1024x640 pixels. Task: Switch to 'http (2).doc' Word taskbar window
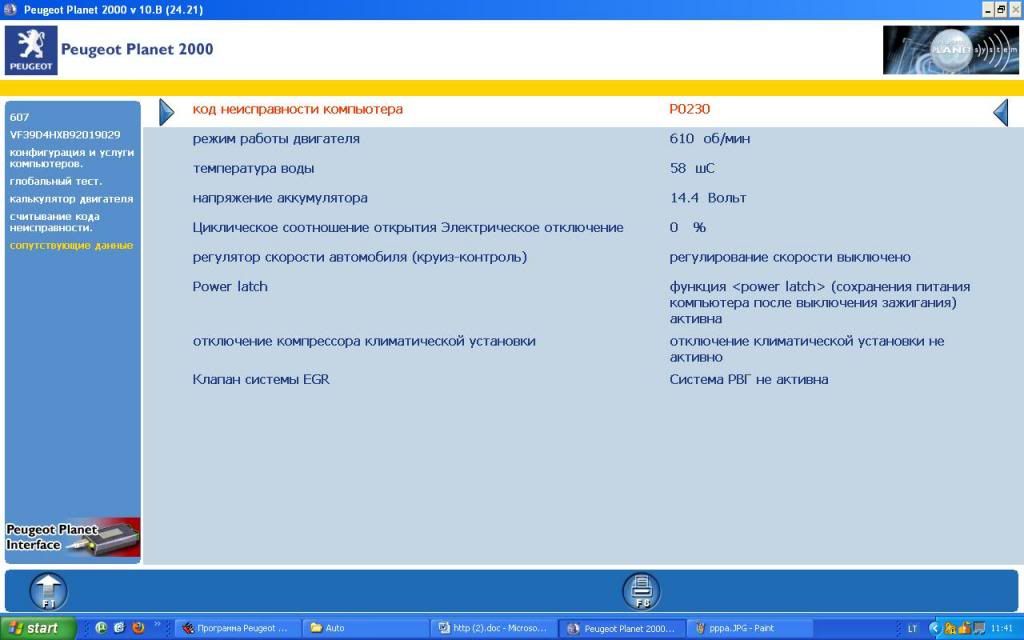point(492,628)
